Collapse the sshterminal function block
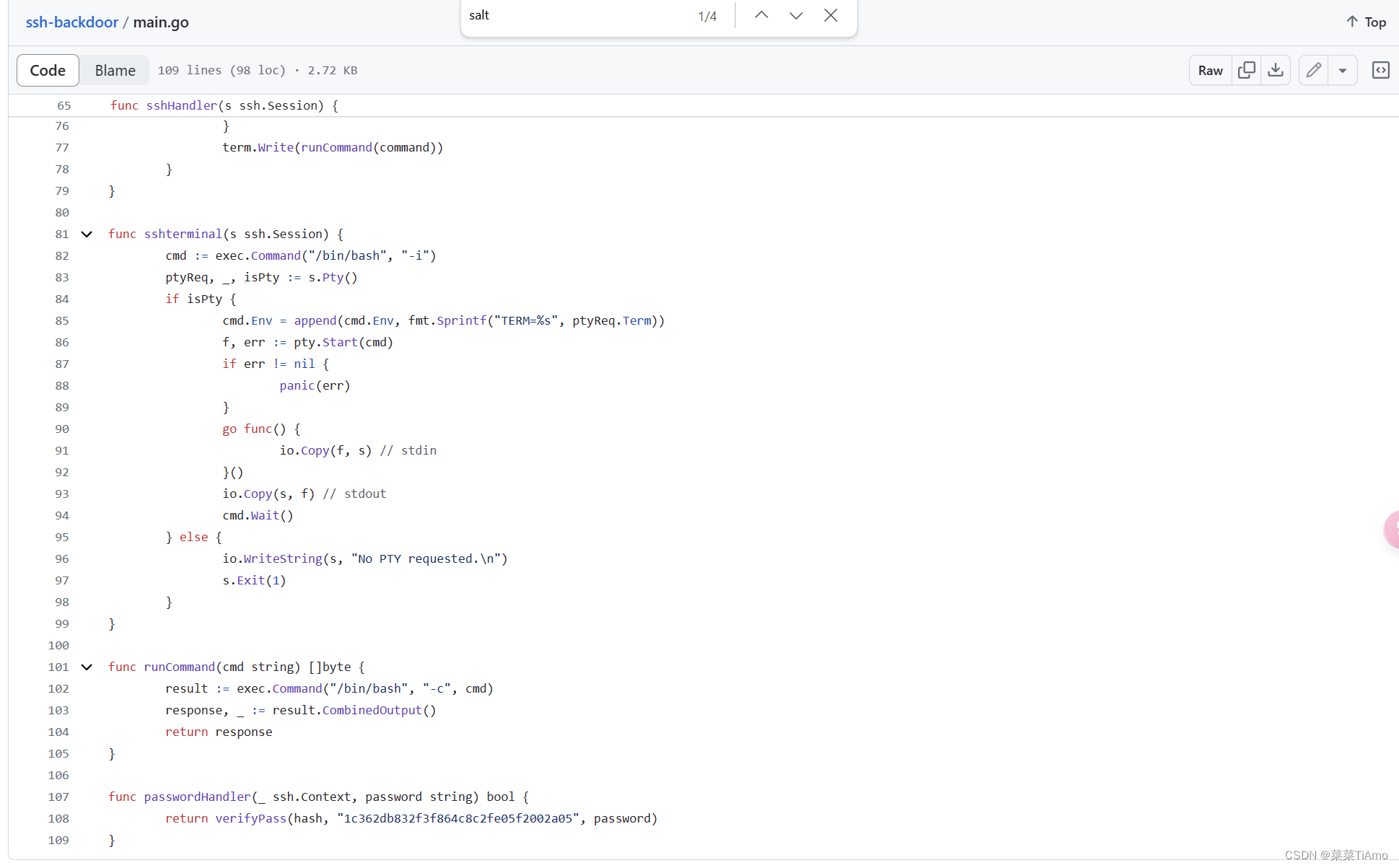Viewport: 1399px width, 868px height. point(87,234)
